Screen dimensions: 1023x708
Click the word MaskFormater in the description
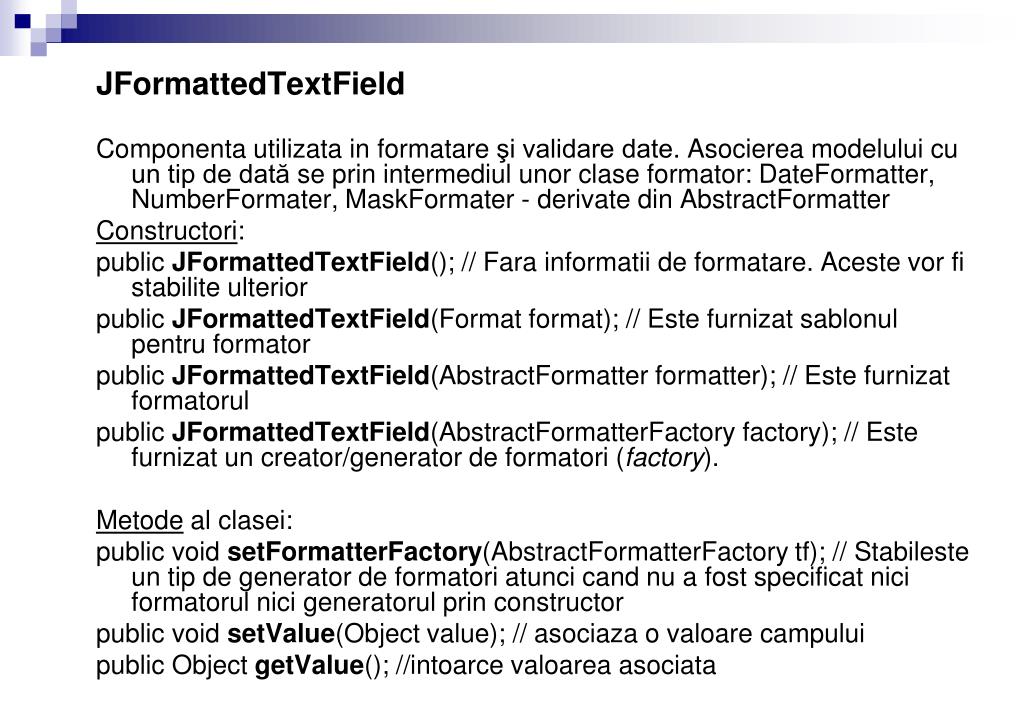(429, 200)
